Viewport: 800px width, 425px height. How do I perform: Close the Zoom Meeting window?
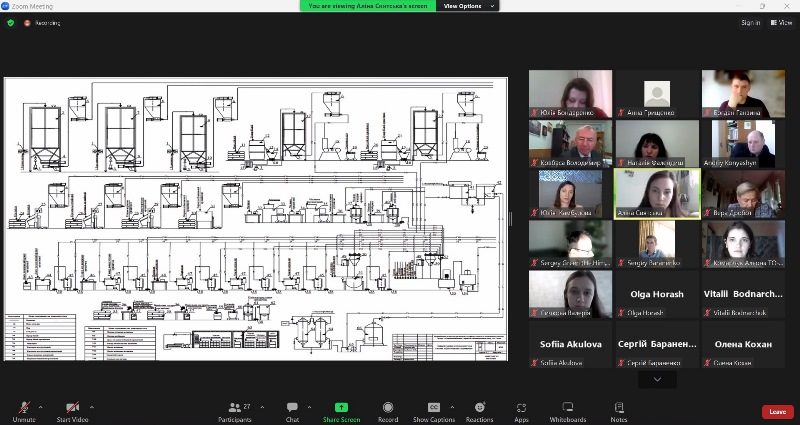tap(787, 6)
